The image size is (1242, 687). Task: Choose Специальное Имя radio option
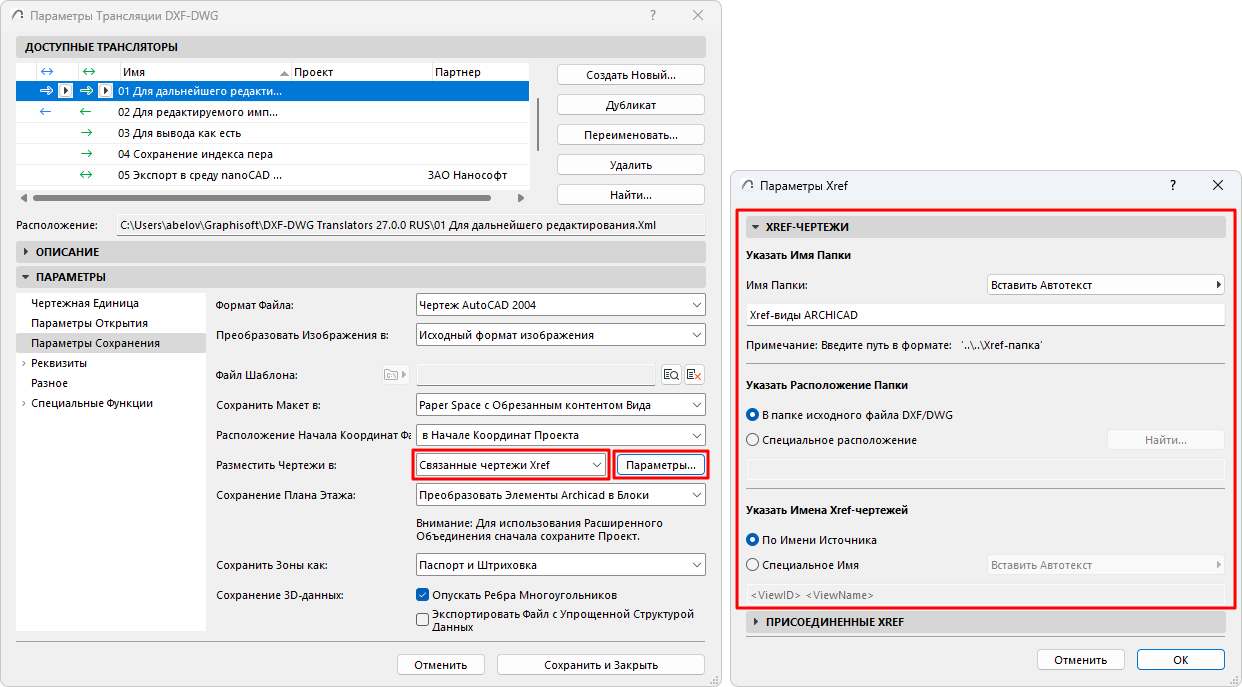click(753, 565)
